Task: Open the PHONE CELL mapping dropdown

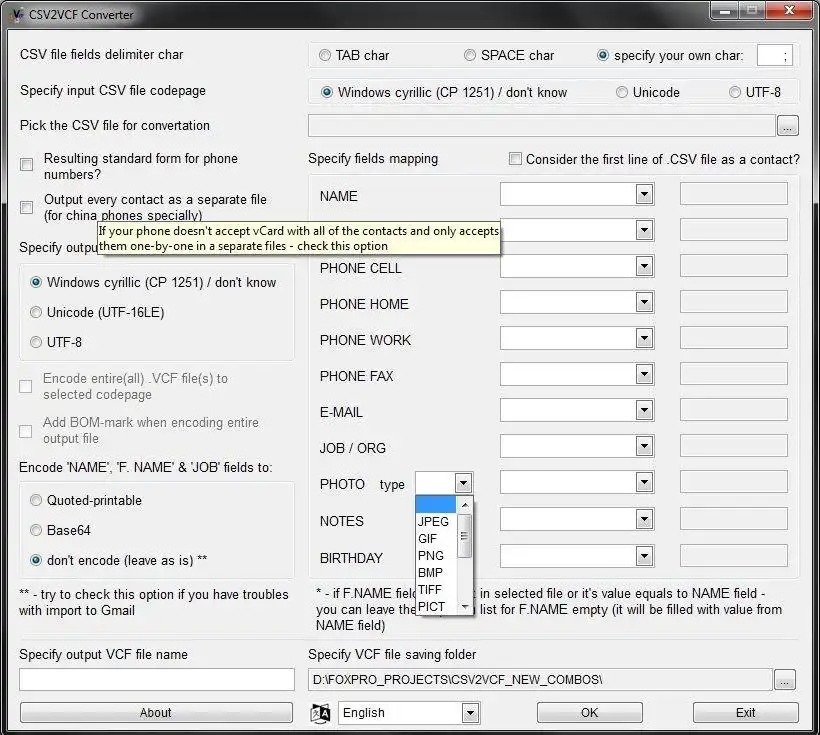Action: point(644,267)
